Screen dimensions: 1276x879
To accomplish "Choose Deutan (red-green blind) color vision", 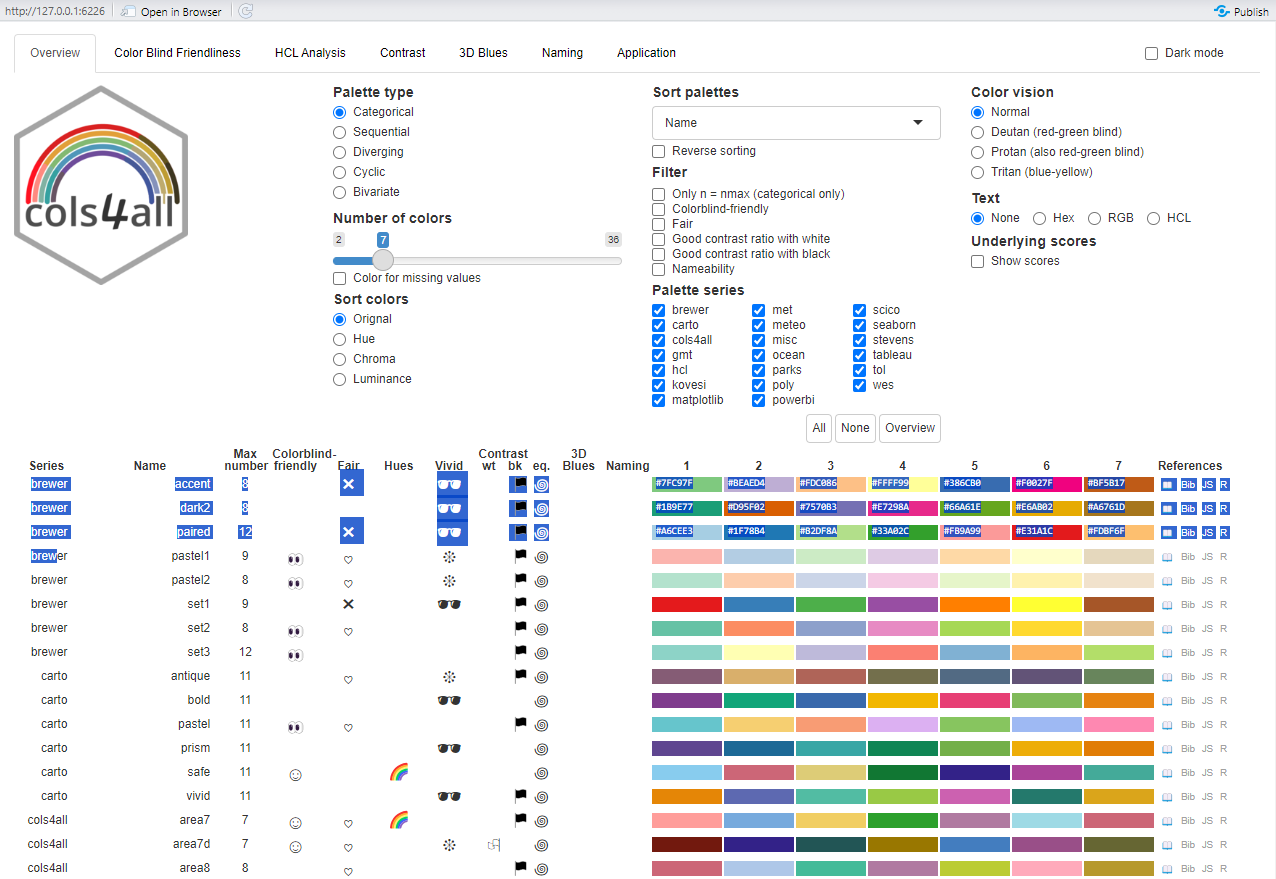I will point(978,132).
